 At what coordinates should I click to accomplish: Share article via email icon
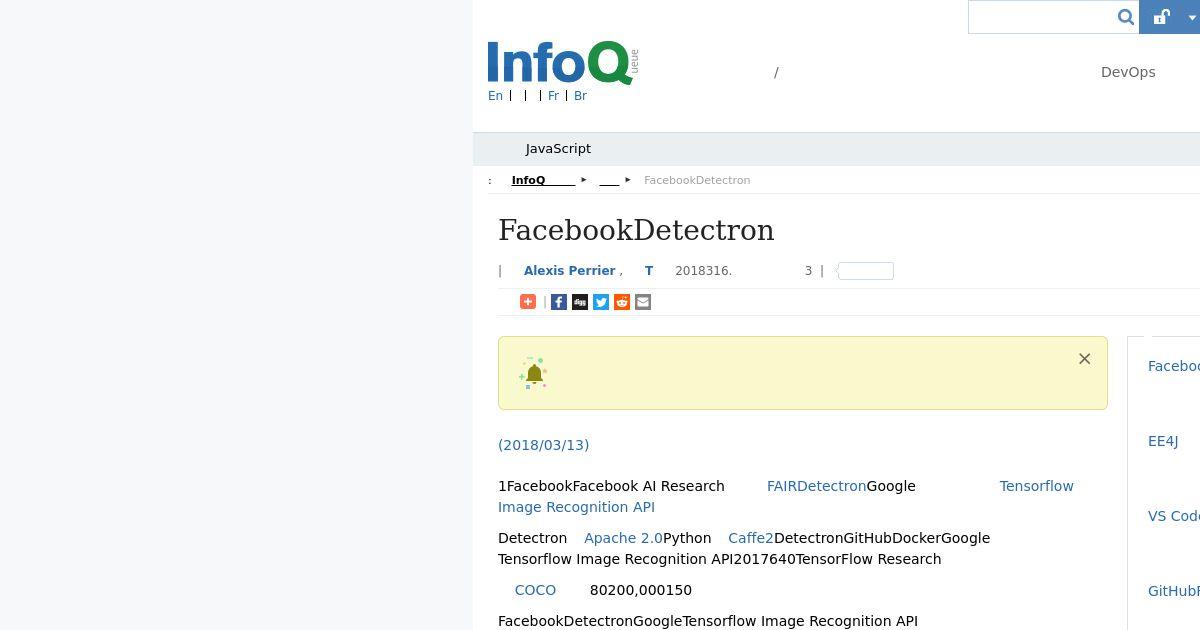643,302
